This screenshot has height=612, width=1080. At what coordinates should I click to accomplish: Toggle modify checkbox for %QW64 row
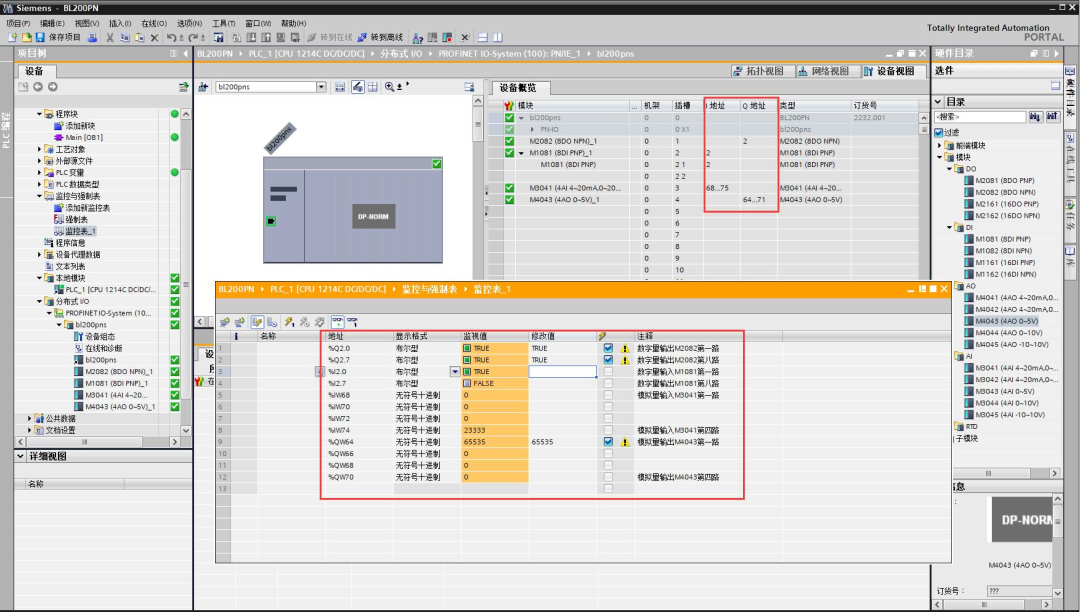coord(608,442)
